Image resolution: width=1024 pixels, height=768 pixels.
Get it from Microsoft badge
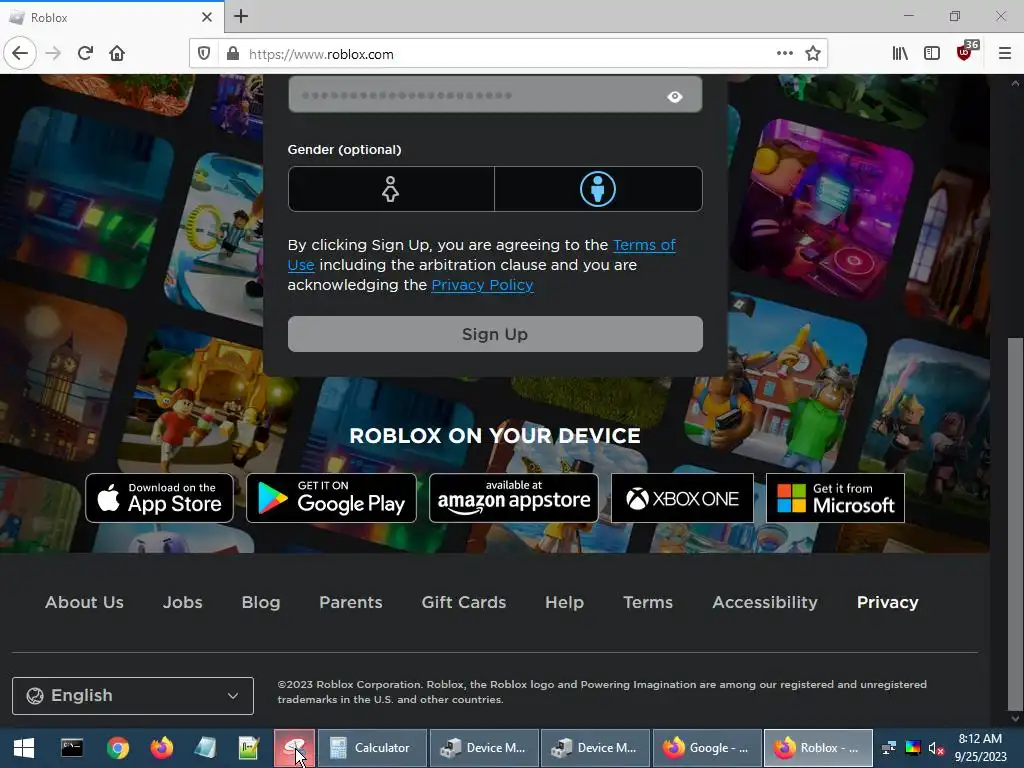pos(835,498)
